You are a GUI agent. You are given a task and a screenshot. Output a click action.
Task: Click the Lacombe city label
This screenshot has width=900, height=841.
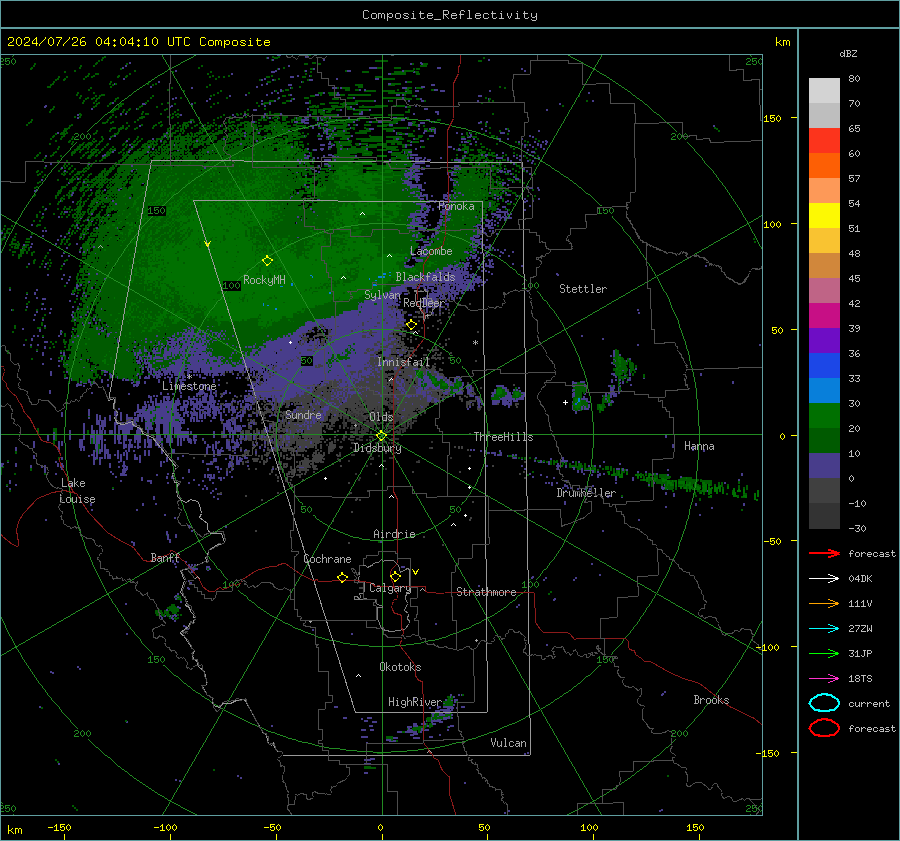[x=431, y=251]
